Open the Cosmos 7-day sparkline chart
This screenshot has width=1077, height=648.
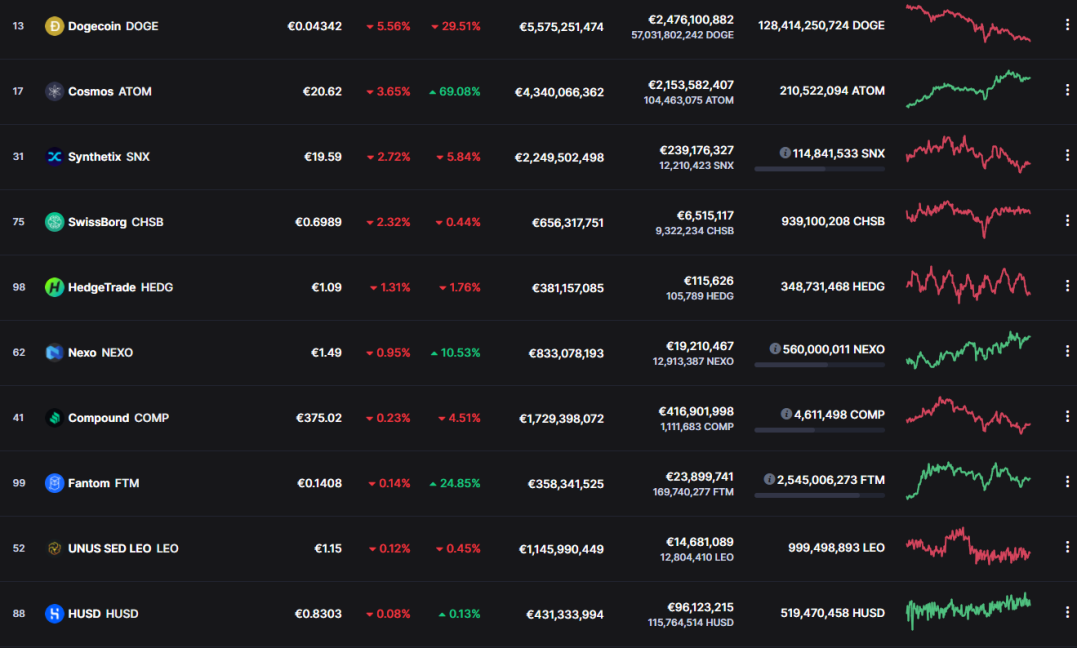point(968,89)
